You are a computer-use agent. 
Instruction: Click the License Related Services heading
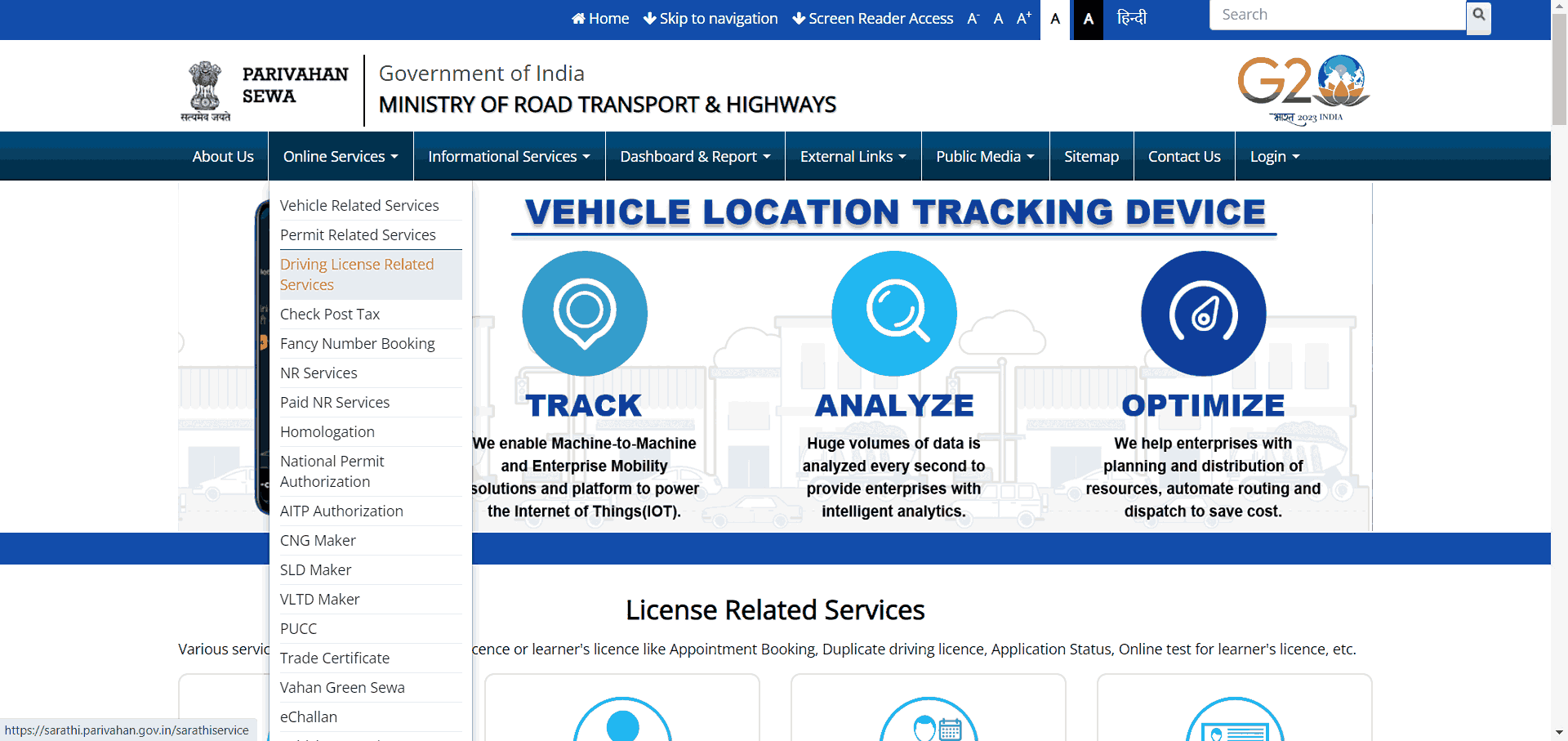[775, 610]
